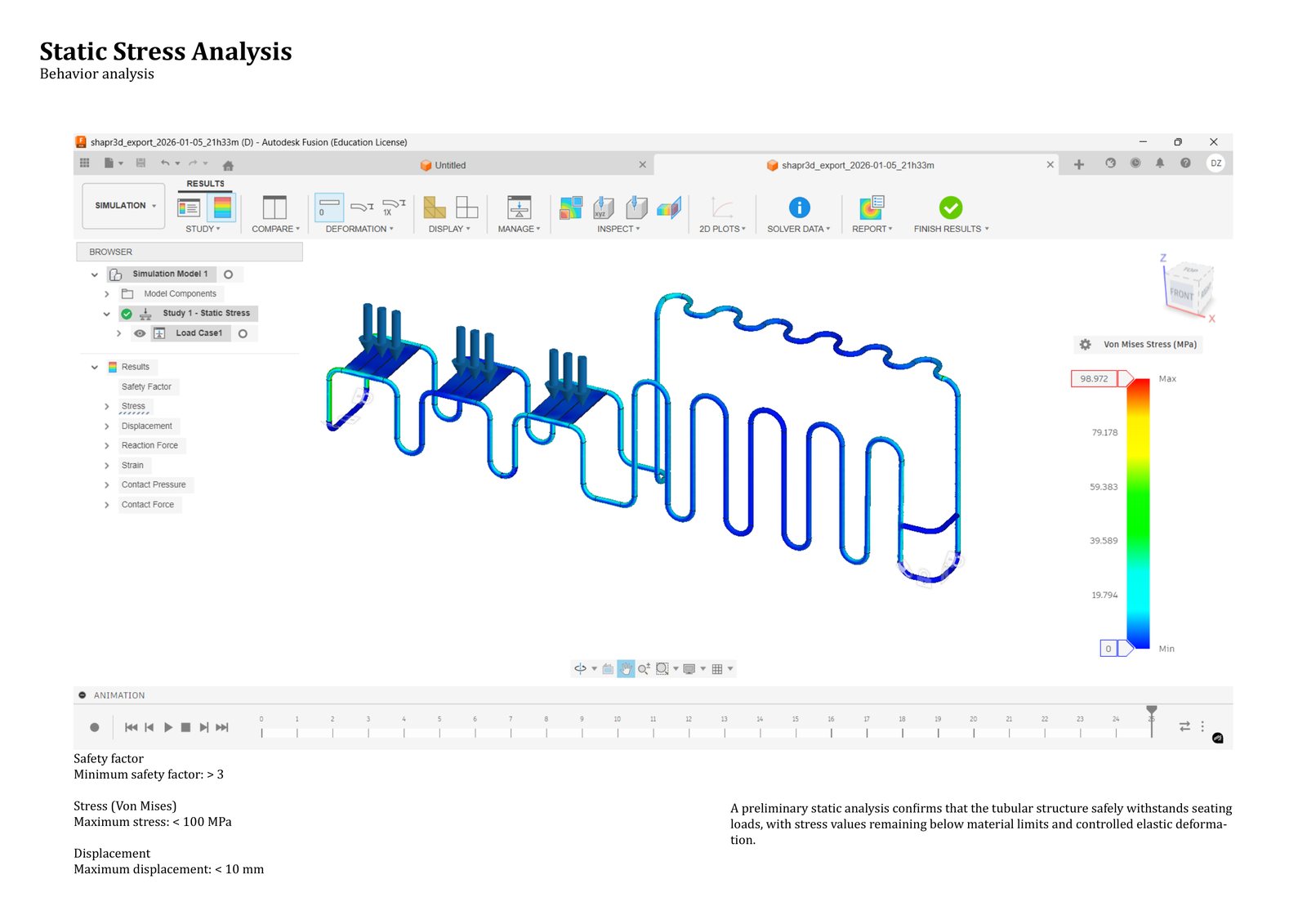This screenshot has width=1307, height=924.
Task: Activate the Simulation Model 1 radio button
Action: tap(229, 275)
